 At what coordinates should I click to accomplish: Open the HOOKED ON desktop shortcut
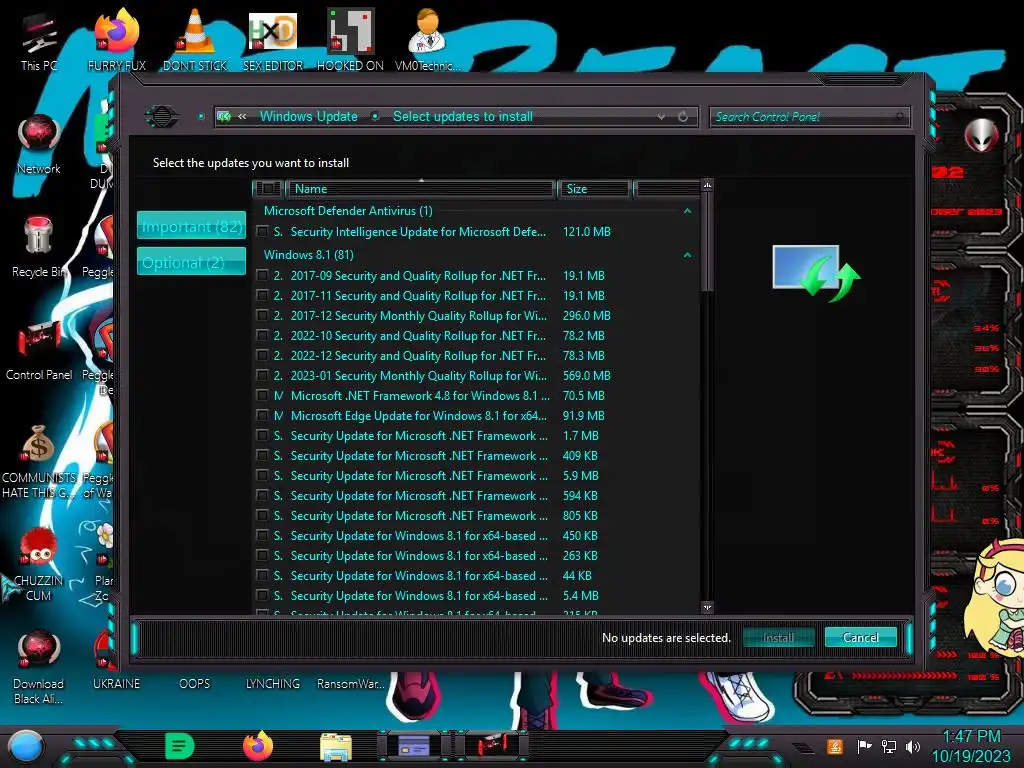pyautogui.click(x=350, y=40)
